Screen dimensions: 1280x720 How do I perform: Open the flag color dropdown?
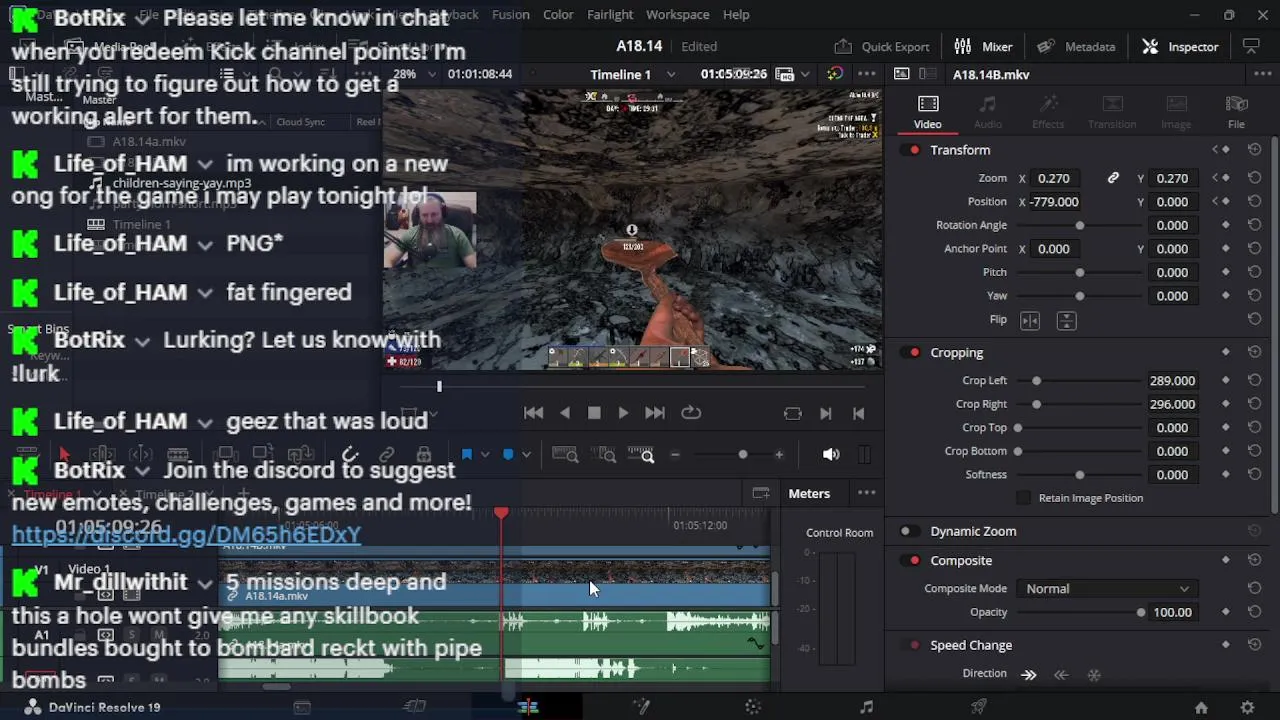tap(485, 455)
